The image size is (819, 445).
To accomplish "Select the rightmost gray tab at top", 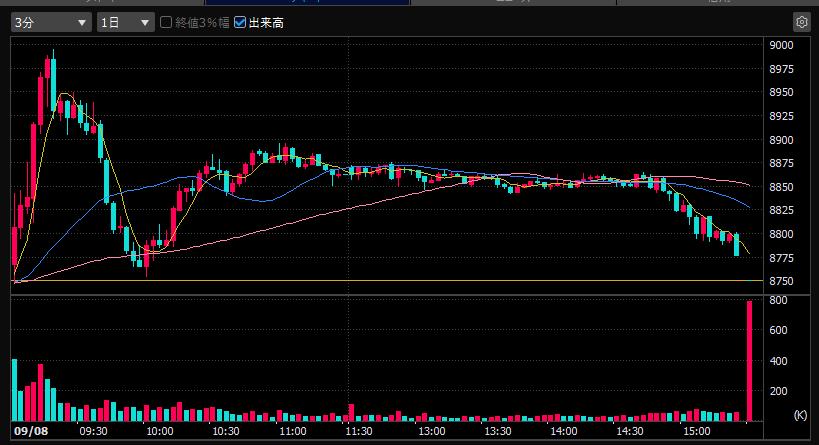I will point(718,2).
